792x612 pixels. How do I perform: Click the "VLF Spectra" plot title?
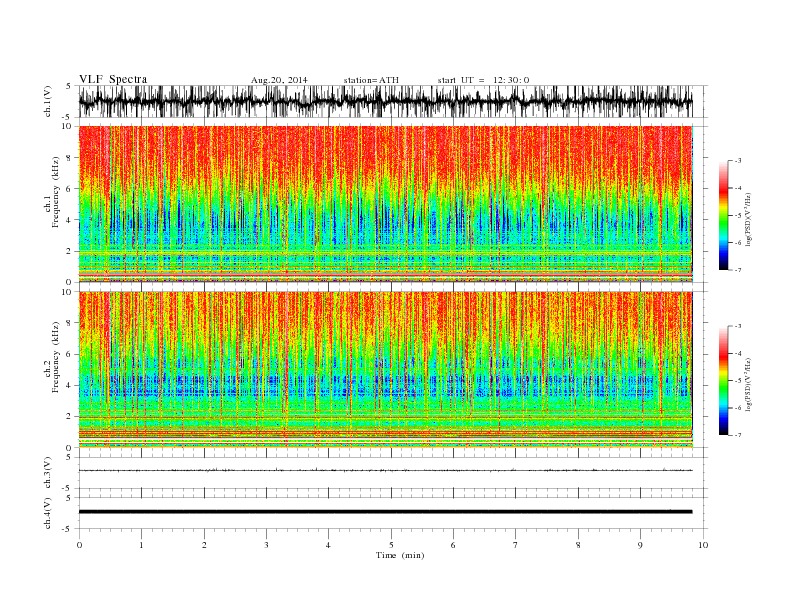coord(113,79)
